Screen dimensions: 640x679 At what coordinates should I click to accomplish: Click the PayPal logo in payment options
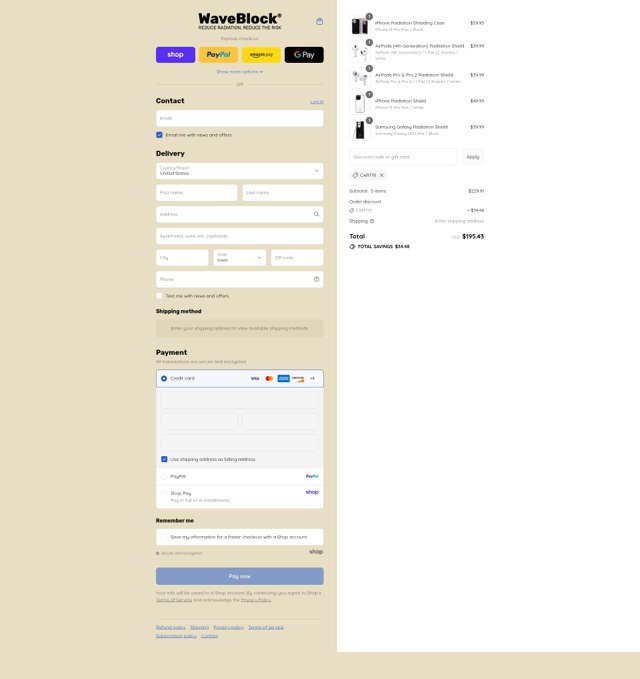[312, 476]
